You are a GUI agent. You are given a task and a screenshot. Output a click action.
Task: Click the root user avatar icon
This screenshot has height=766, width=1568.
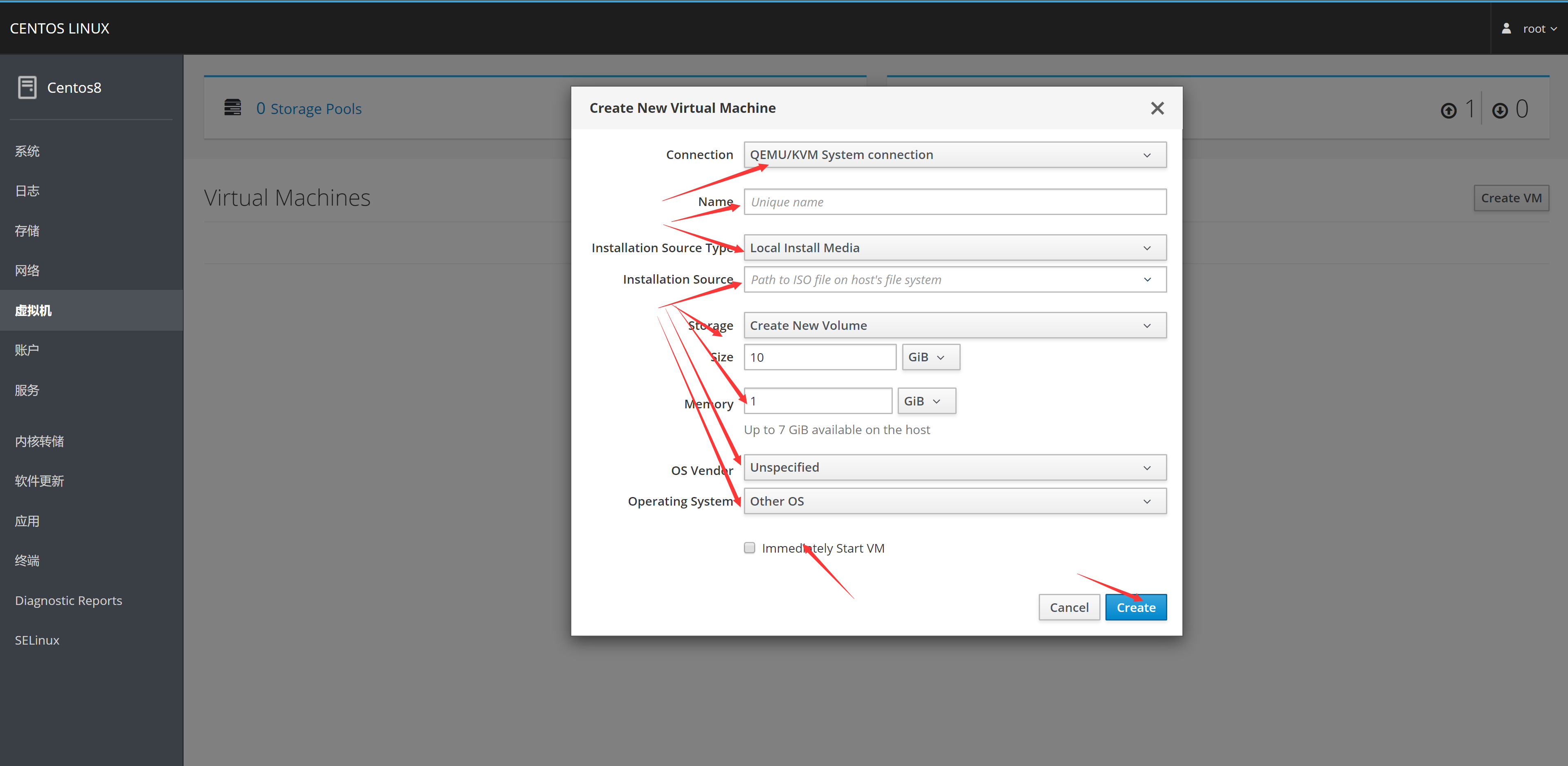(1506, 29)
